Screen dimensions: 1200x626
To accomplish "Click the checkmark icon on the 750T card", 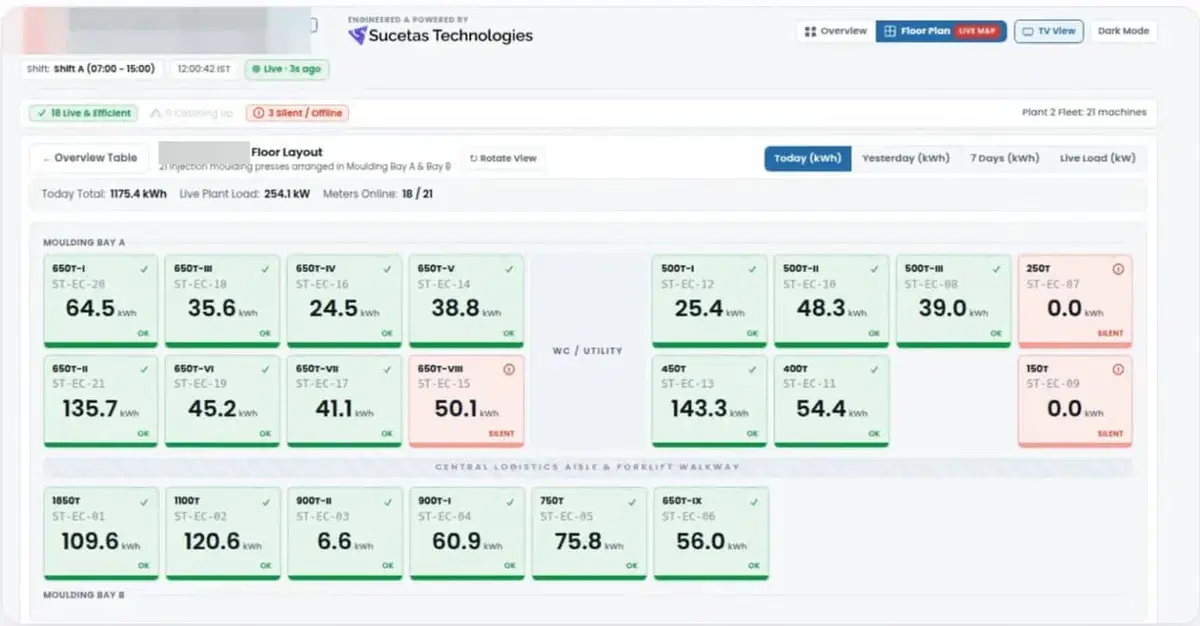I will [x=632, y=501].
